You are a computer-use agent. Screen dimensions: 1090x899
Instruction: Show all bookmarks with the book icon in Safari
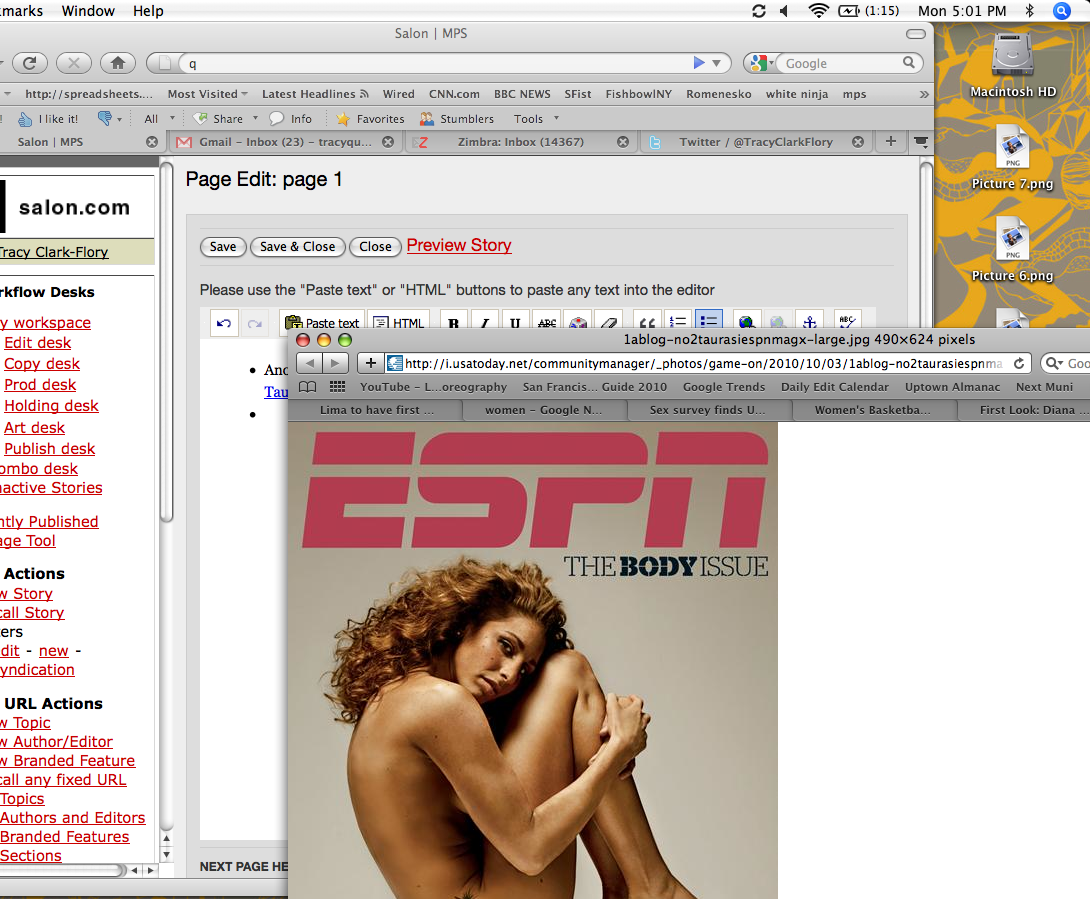307,387
